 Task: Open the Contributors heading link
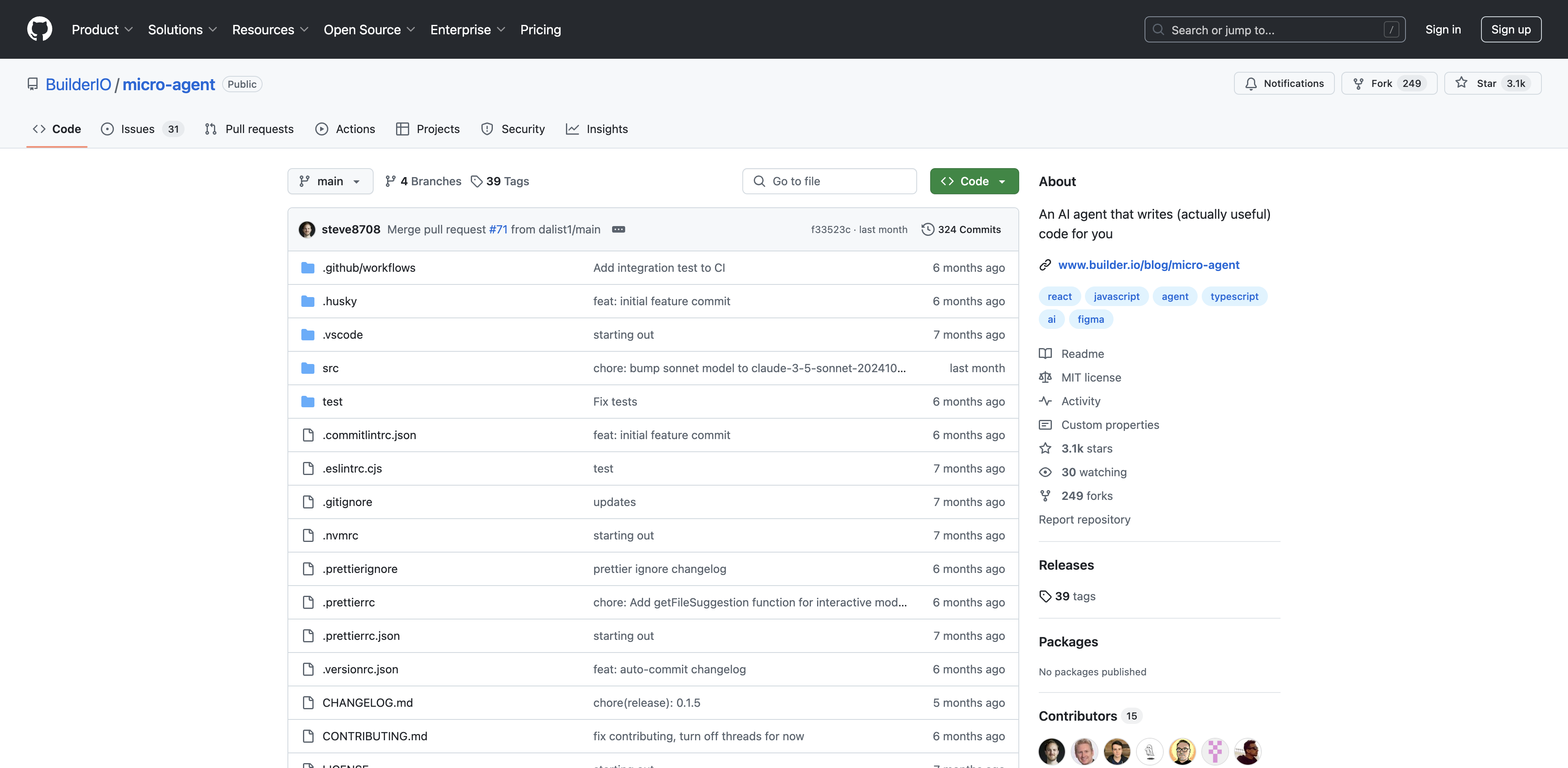[x=1089, y=716]
